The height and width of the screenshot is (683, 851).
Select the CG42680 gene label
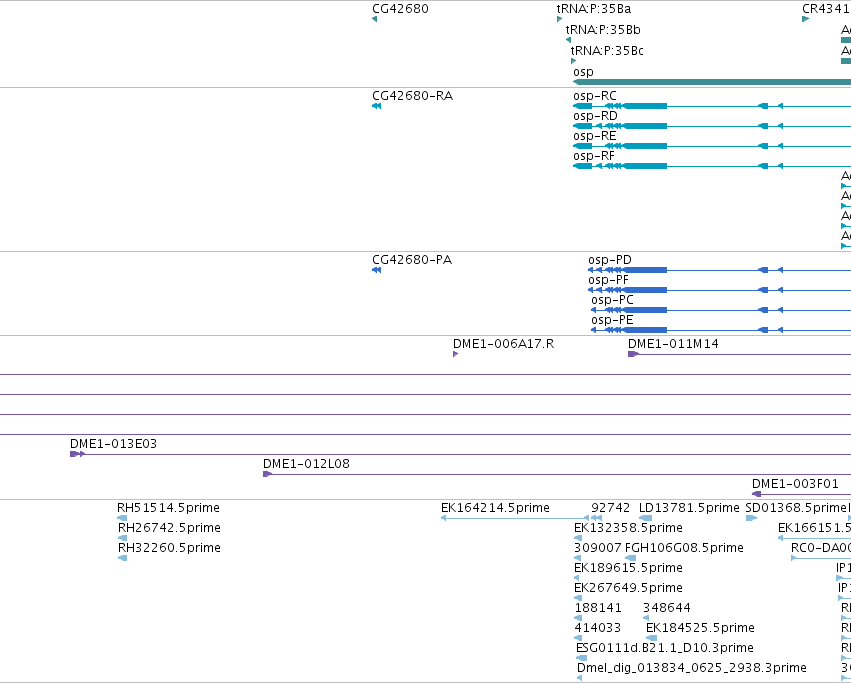[400, 9]
